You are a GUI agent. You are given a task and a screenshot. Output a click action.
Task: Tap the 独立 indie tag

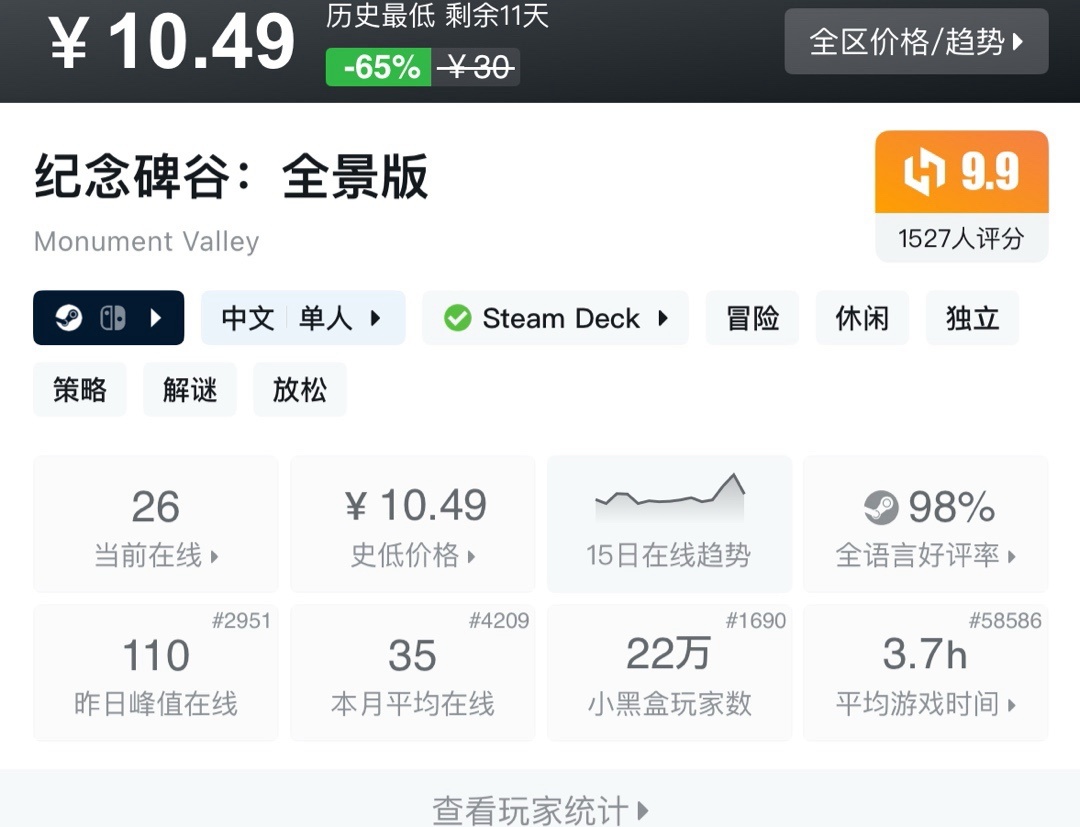[x=972, y=318]
